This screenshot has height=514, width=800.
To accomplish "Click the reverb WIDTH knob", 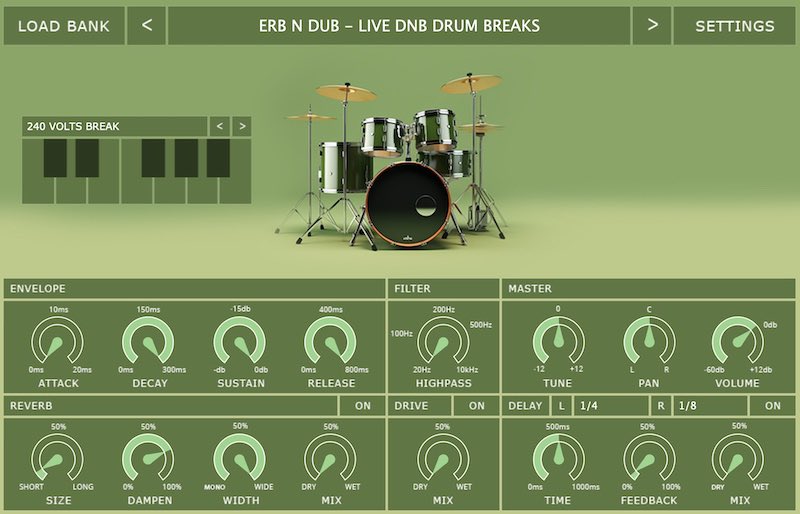I will [x=239, y=458].
